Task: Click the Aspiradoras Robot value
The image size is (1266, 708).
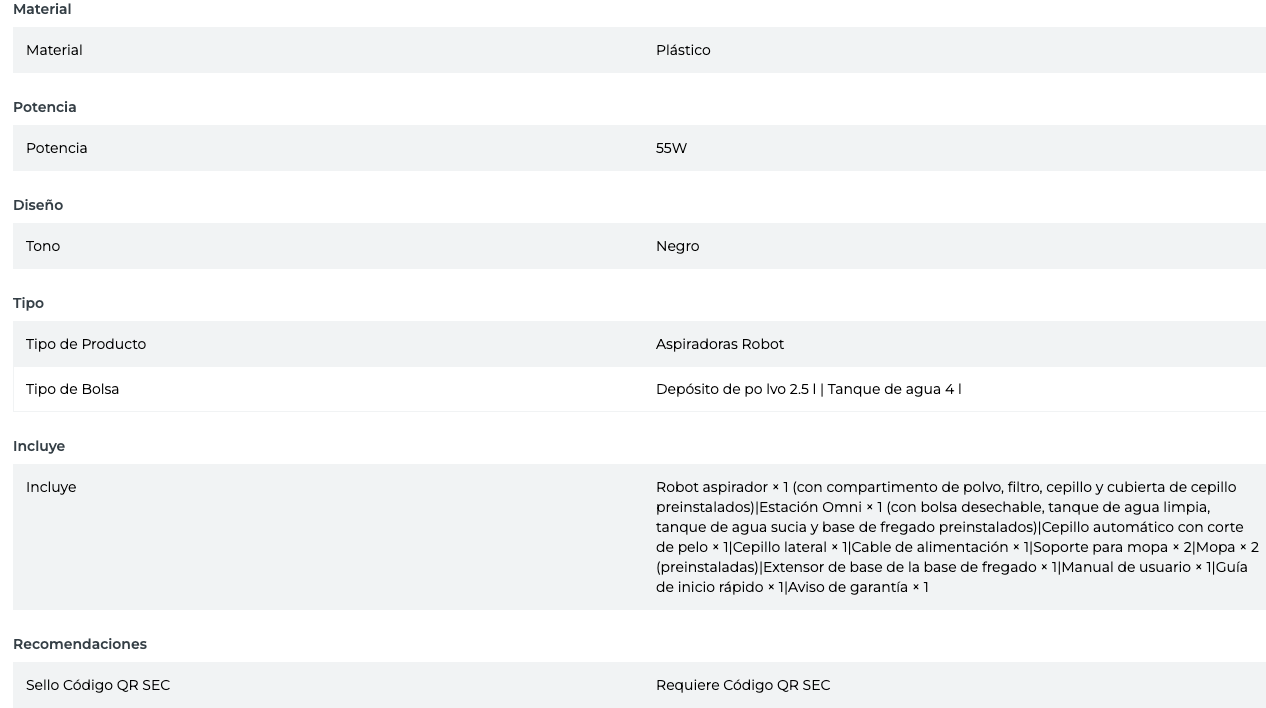Action: click(720, 344)
